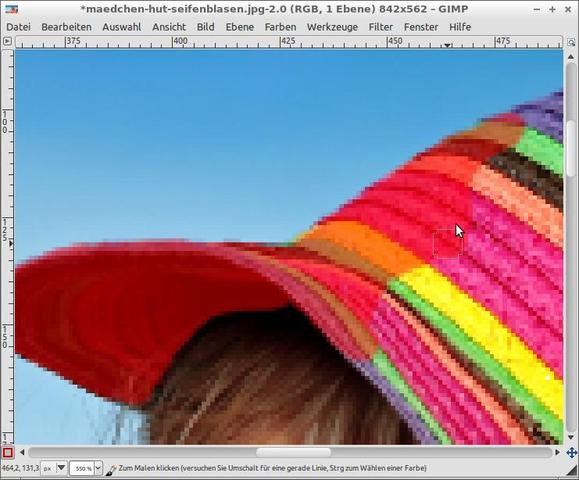Open the Hilfe menu
Image resolution: width=579 pixels, height=480 pixels.
point(460,27)
